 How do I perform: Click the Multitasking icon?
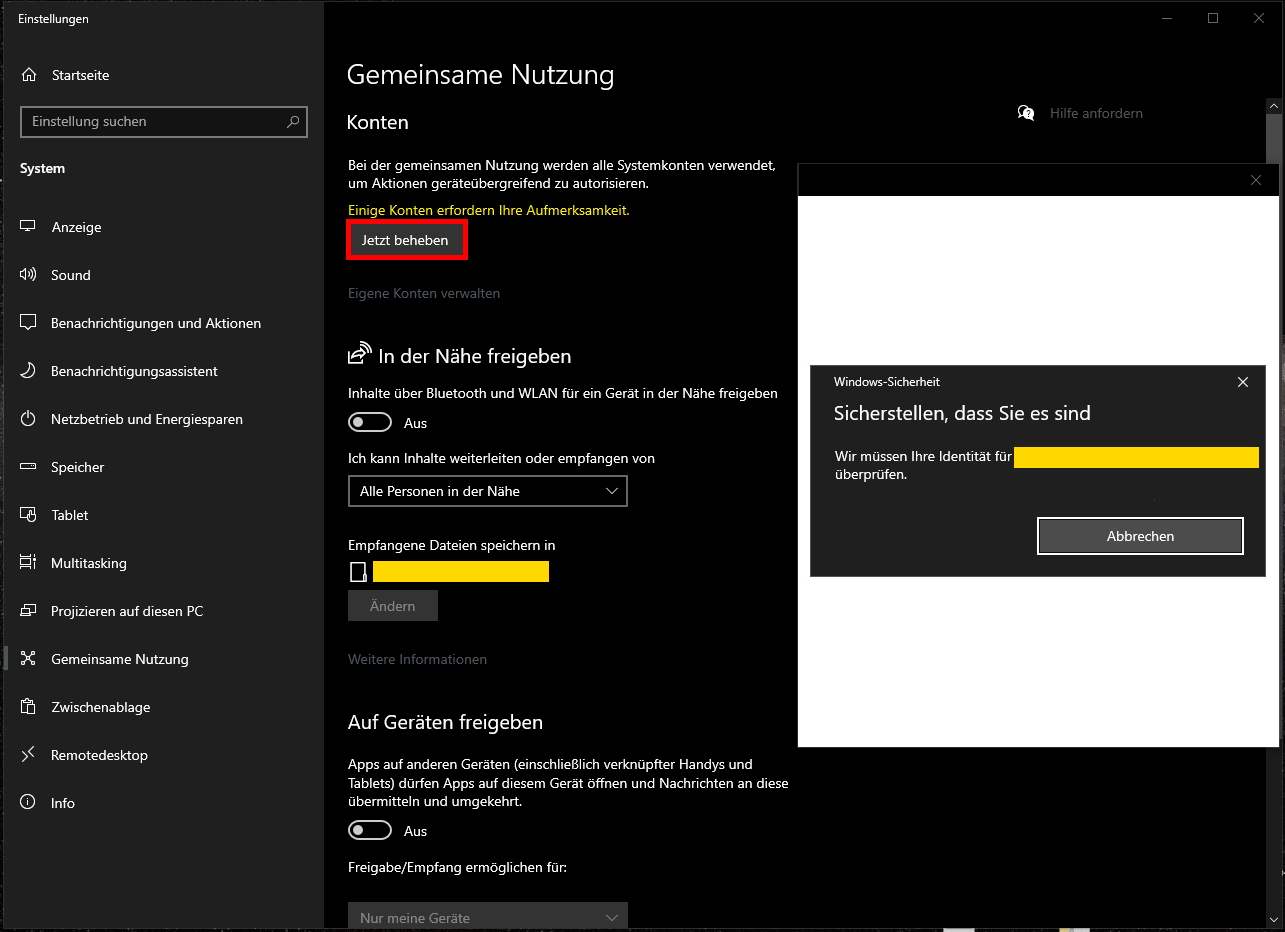coord(28,563)
